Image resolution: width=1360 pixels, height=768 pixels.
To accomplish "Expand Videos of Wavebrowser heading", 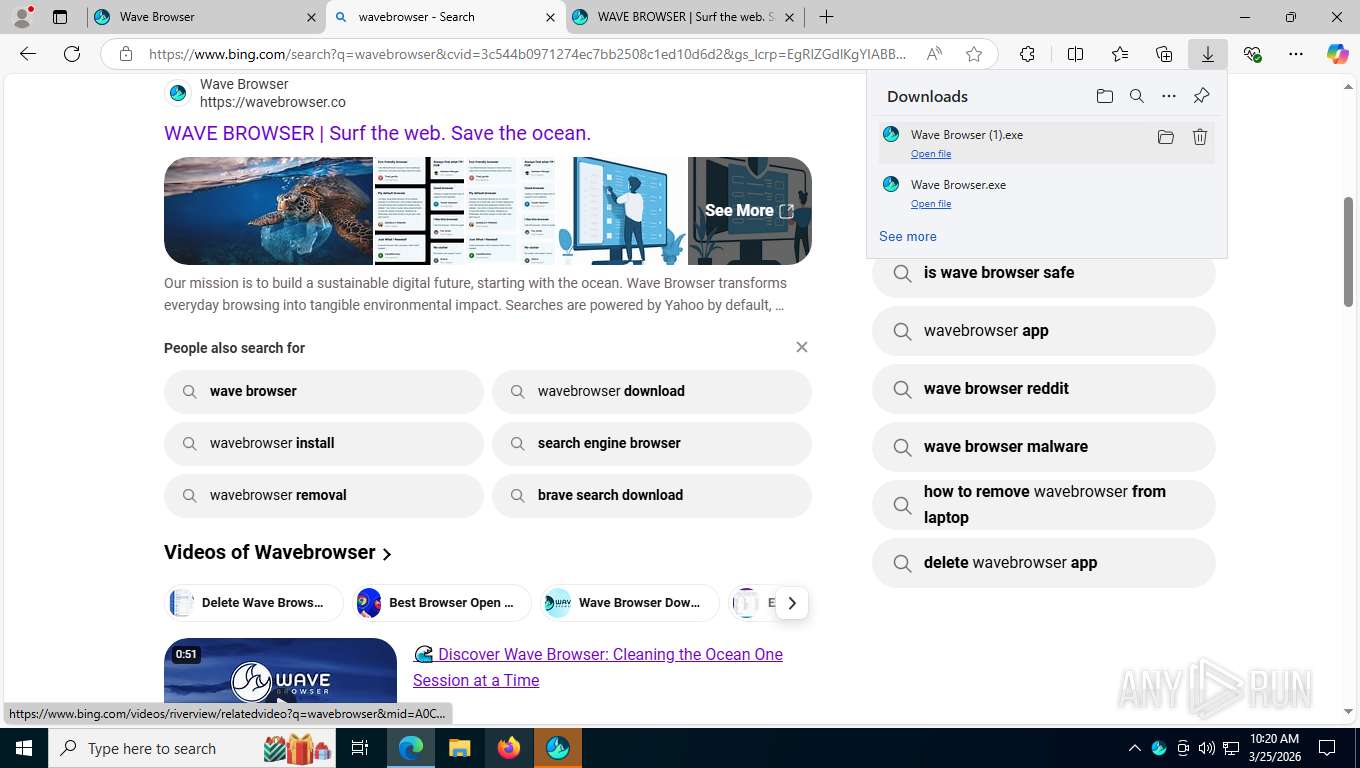I will coord(278,552).
